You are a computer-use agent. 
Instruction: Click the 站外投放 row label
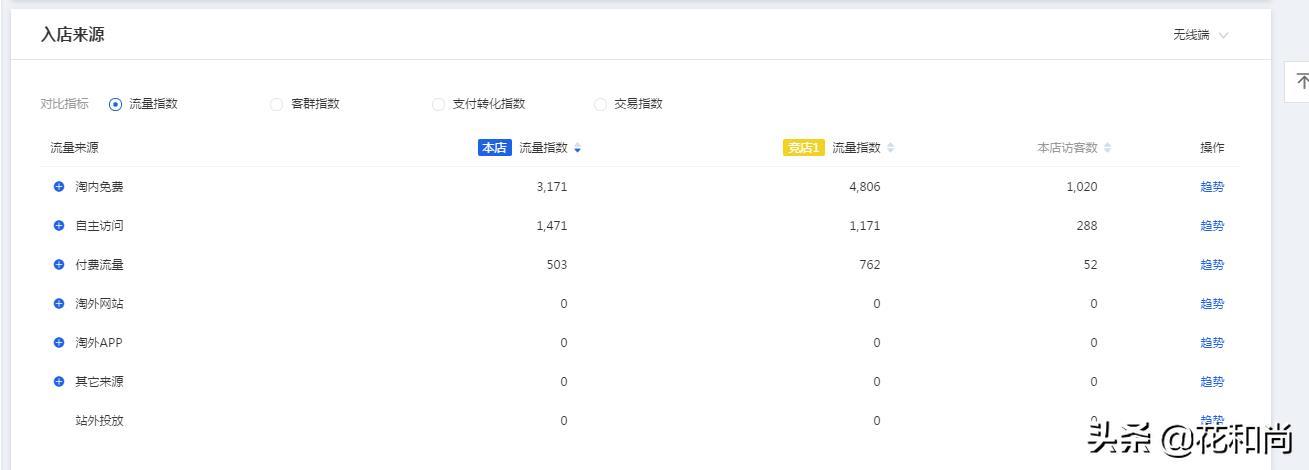click(x=100, y=420)
